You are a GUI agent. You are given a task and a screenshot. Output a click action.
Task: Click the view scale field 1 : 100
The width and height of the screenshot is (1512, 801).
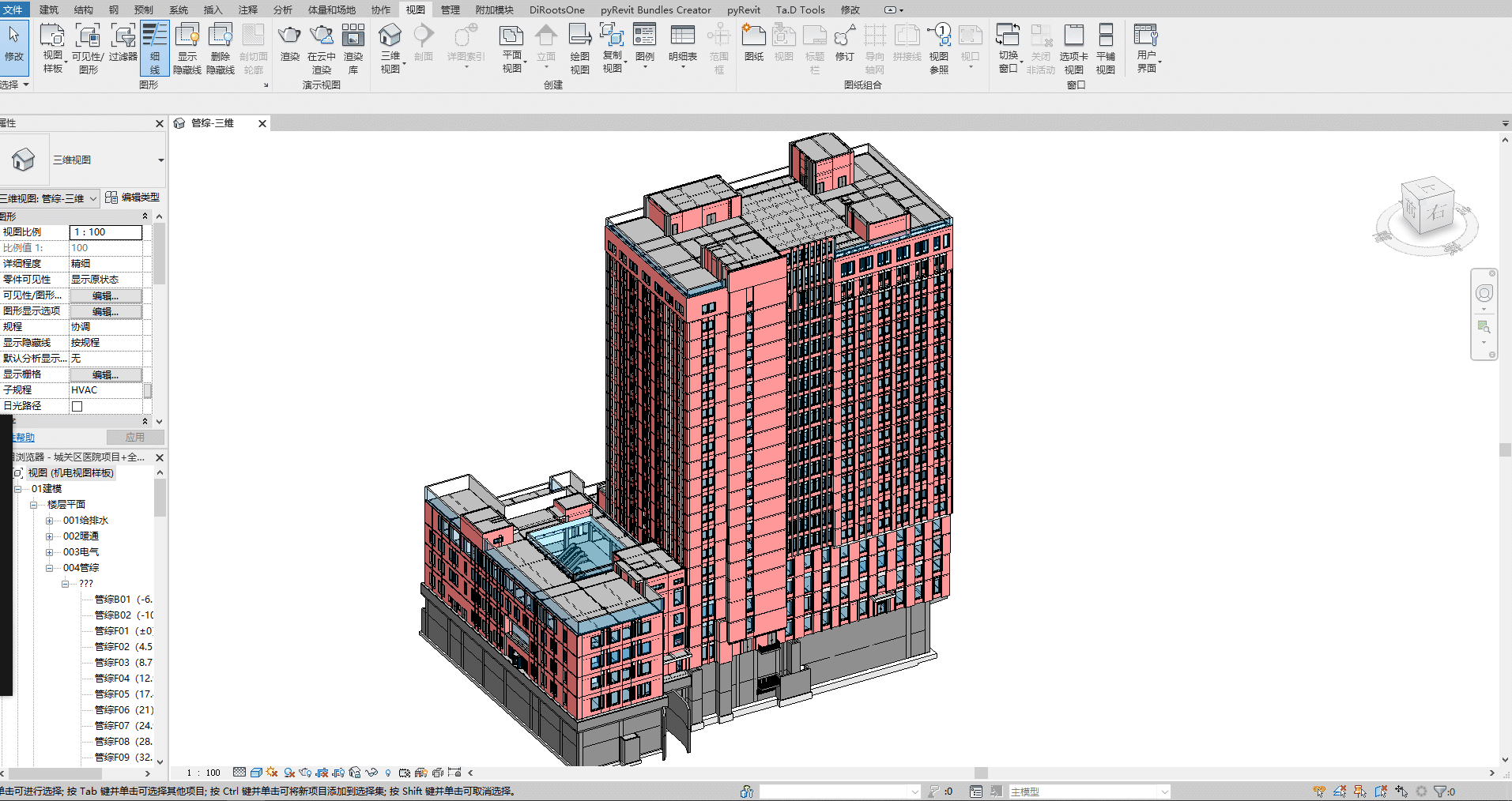click(x=106, y=232)
